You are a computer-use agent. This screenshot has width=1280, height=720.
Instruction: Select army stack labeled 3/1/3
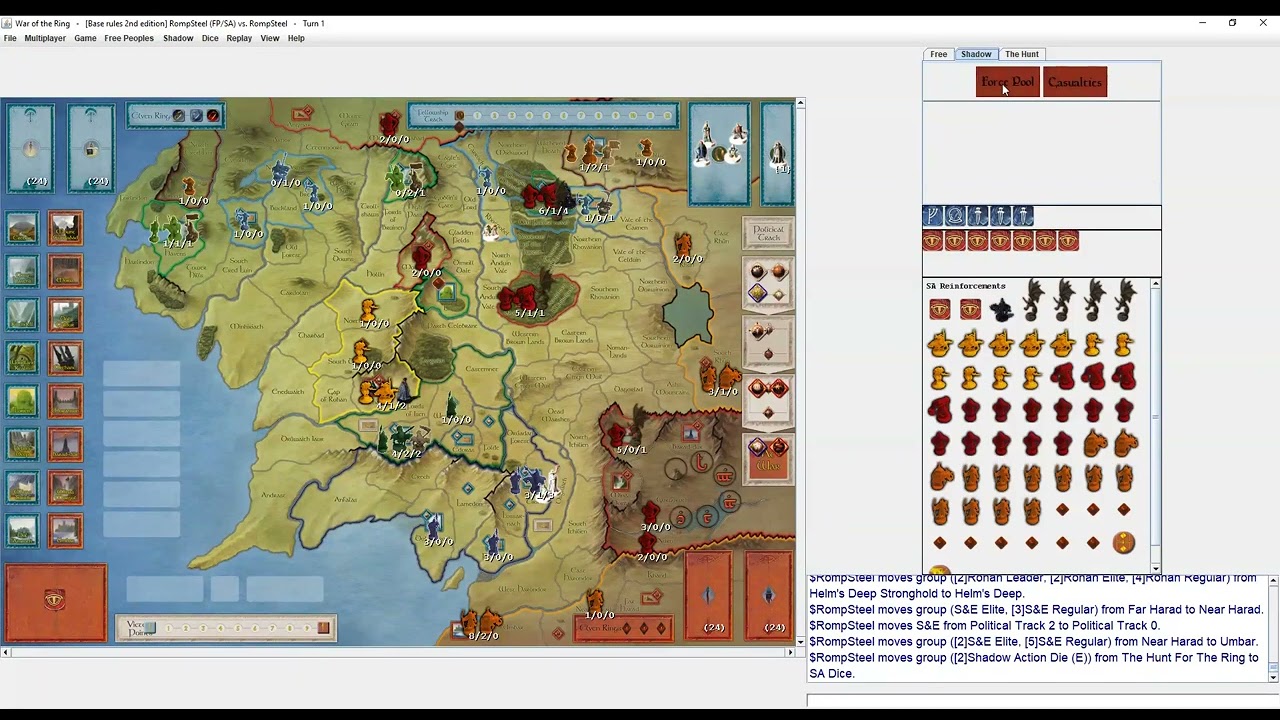pos(536,484)
